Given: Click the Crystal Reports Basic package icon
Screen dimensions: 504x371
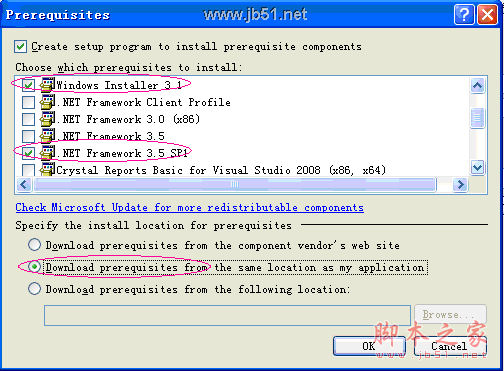Looking at the screenshot, I should point(47,169).
